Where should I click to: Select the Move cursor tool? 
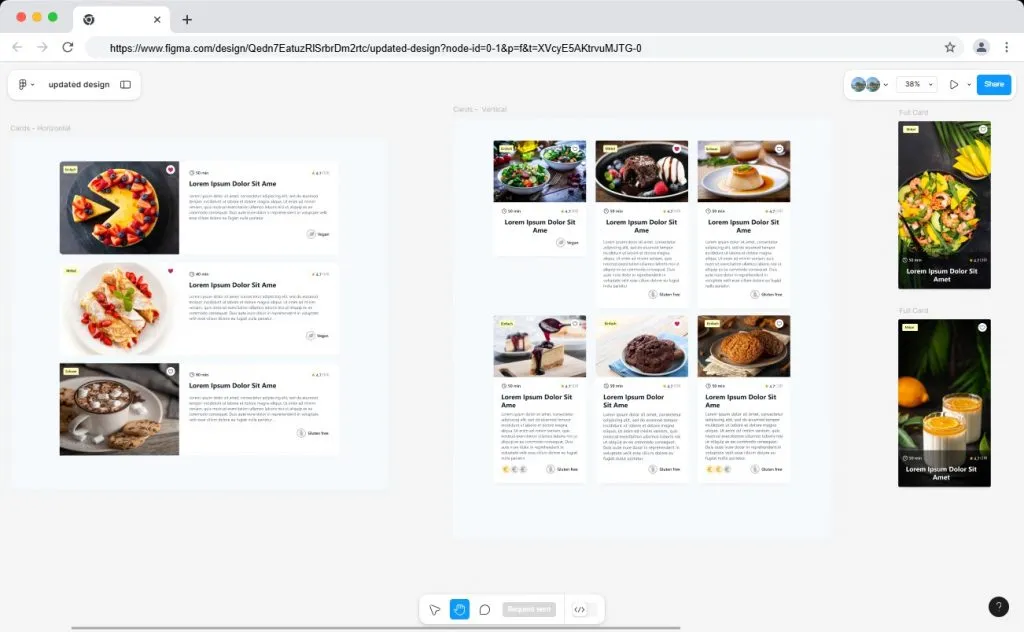pyautogui.click(x=435, y=609)
